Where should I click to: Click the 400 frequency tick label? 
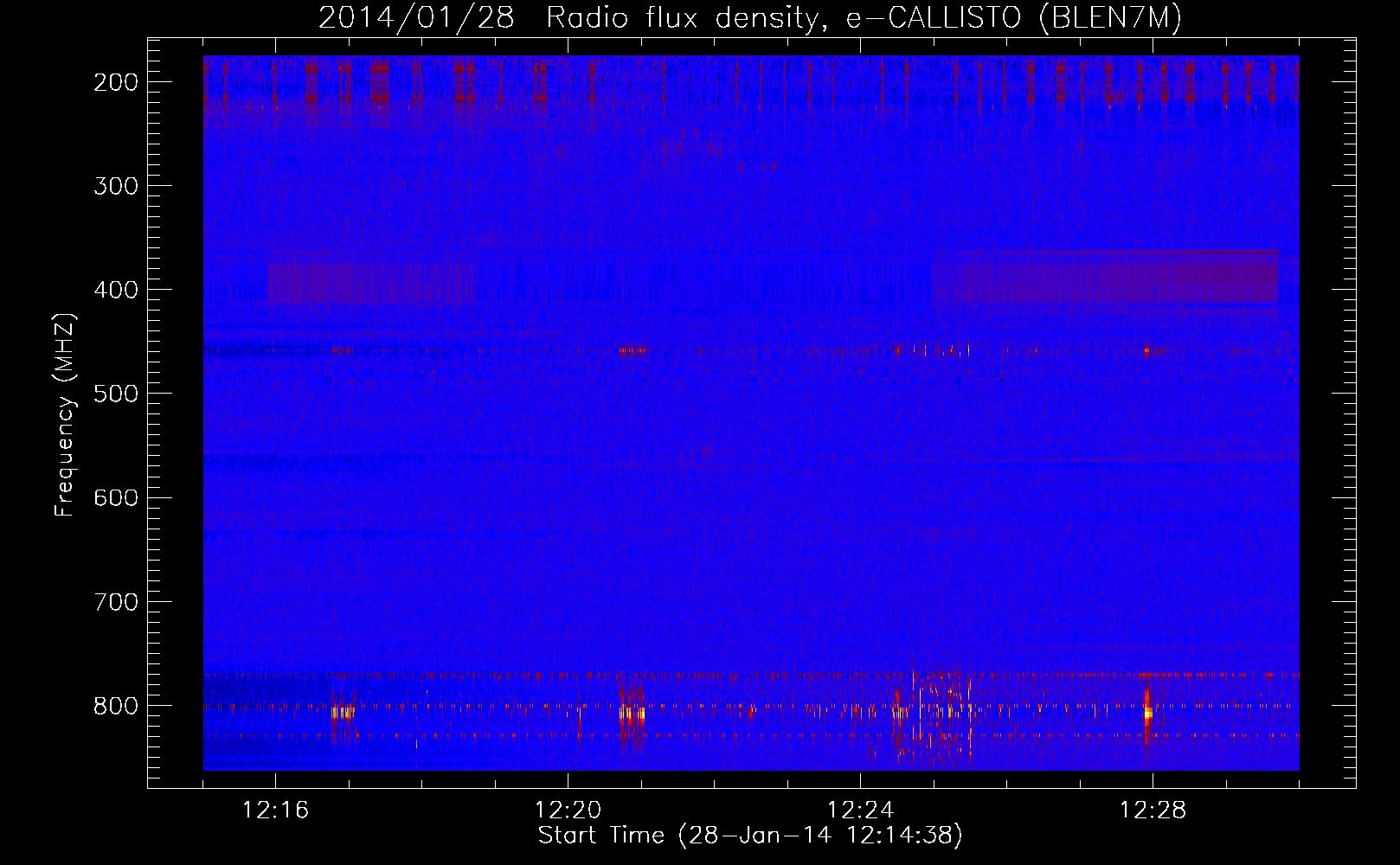pos(115,290)
